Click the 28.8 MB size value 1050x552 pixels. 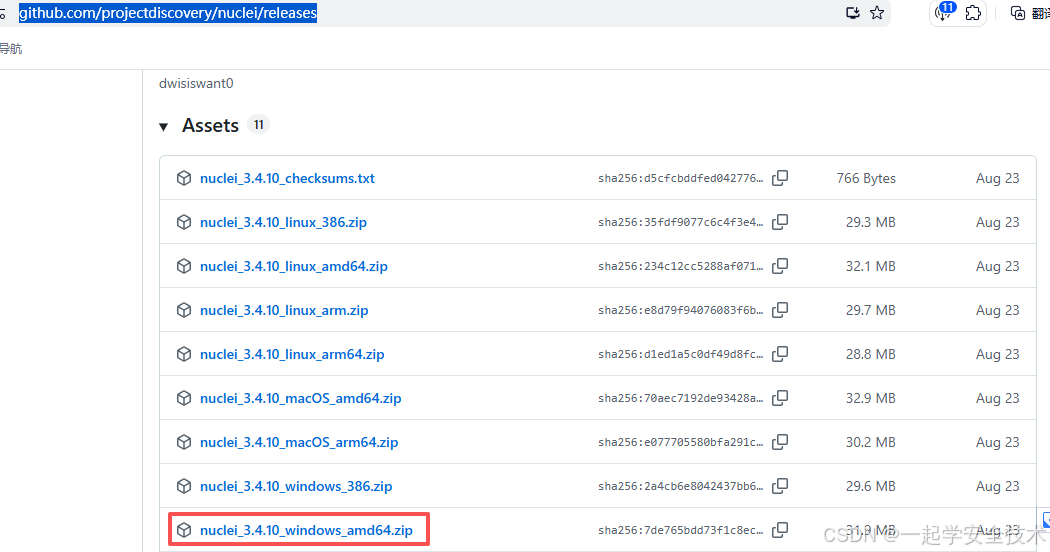pyautogui.click(x=871, y=354)
